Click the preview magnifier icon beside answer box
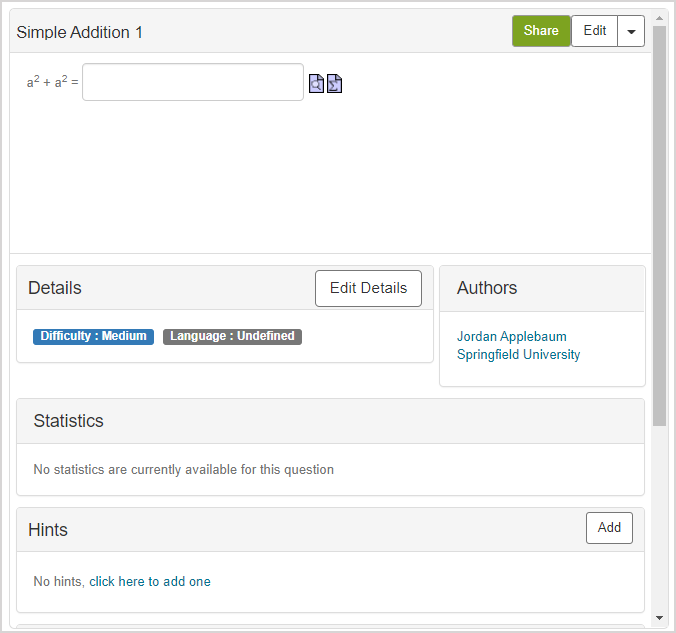The width and height of the screenshot is (676, 633). [x=316, y=84]
